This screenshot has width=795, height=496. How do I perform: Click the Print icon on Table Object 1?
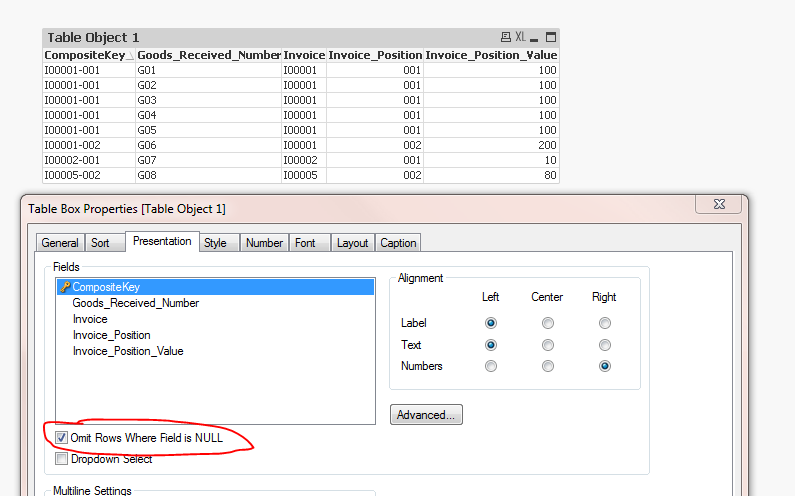(x=506, y=38)
